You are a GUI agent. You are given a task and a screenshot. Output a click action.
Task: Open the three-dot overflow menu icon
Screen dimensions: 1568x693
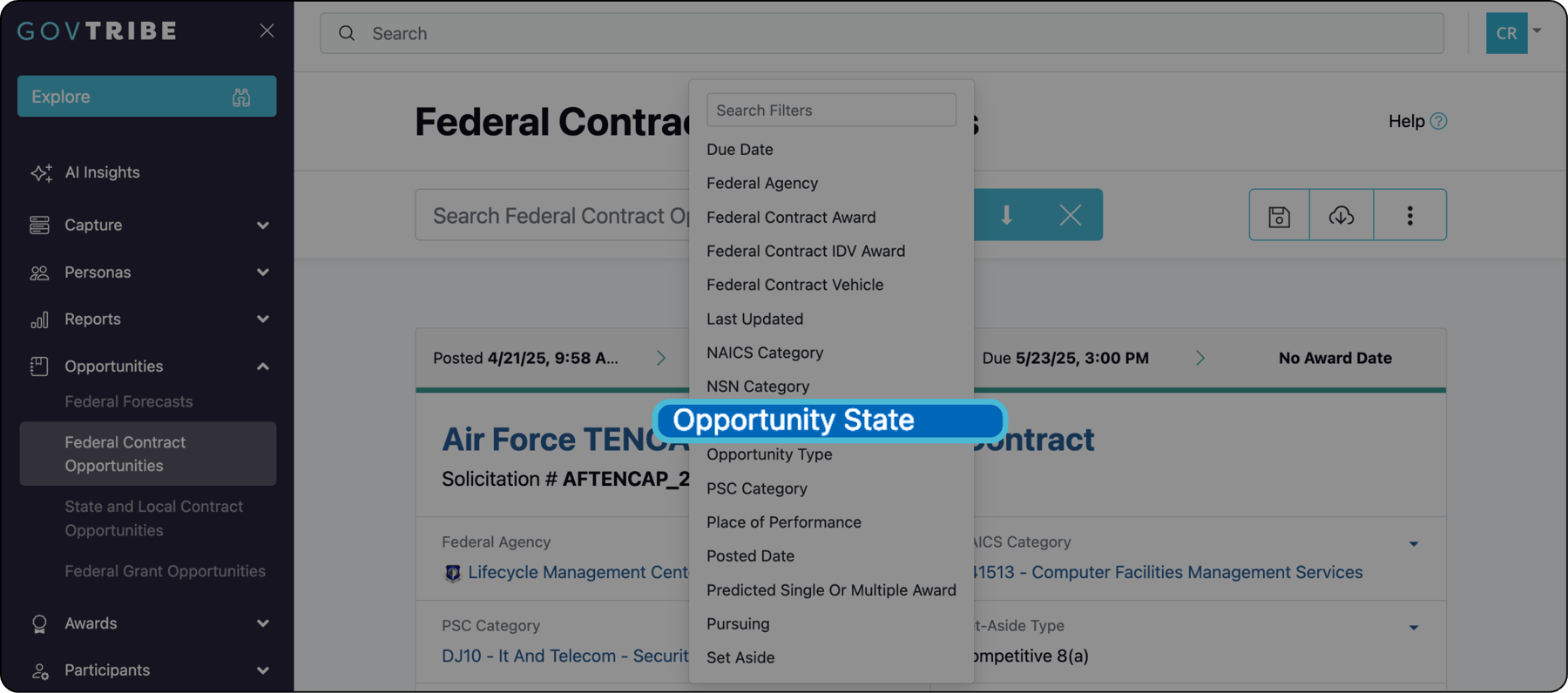pyautogui.click(x=1409, y=215)
